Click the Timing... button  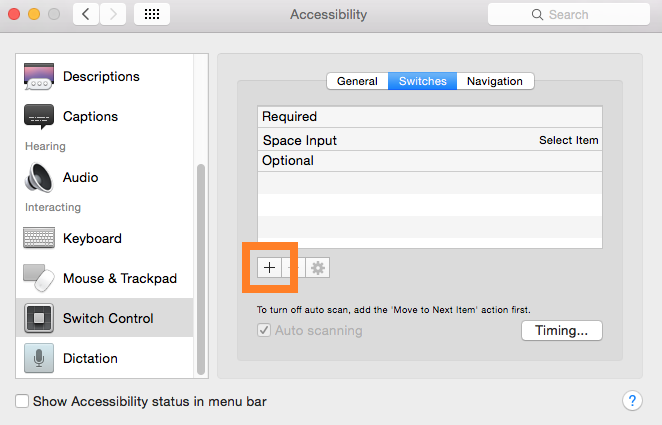point(561,330)
